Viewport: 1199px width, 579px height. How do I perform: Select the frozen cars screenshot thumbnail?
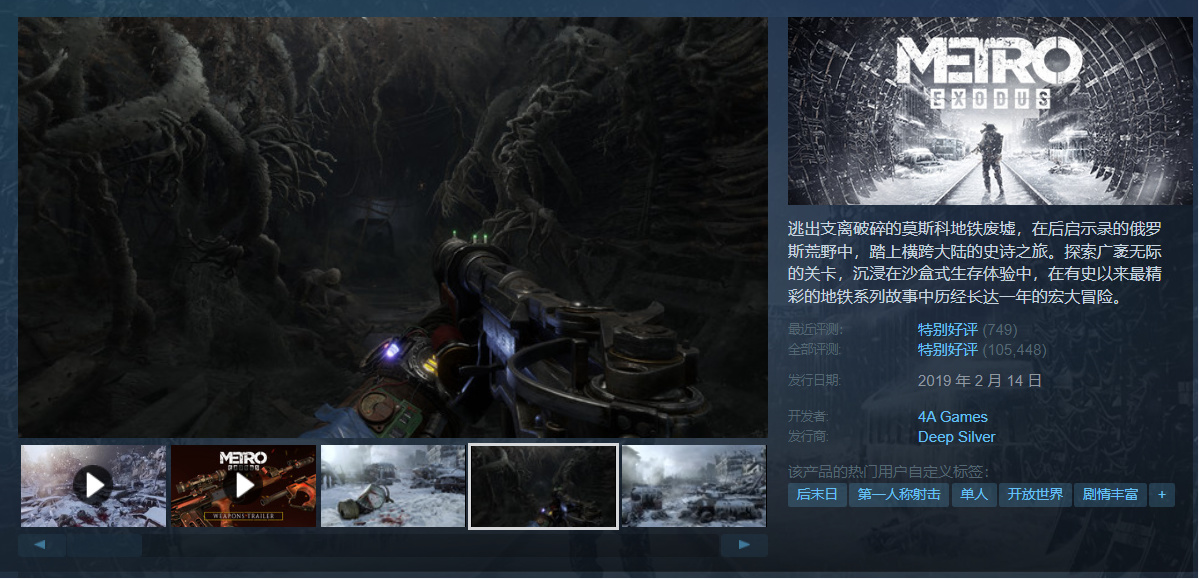(x=694, y=486)
